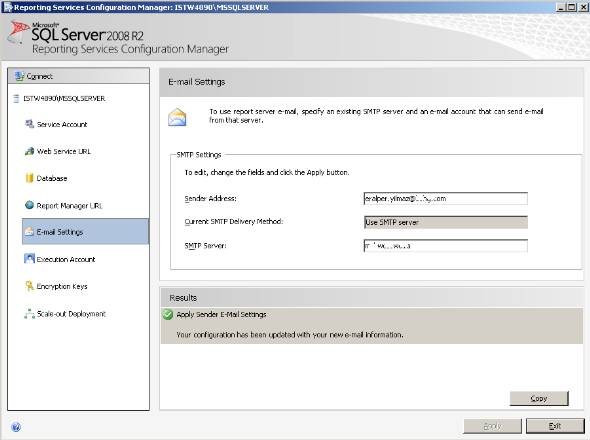
Task: Click the Service Account icon
Action: (x=29, y=124)
